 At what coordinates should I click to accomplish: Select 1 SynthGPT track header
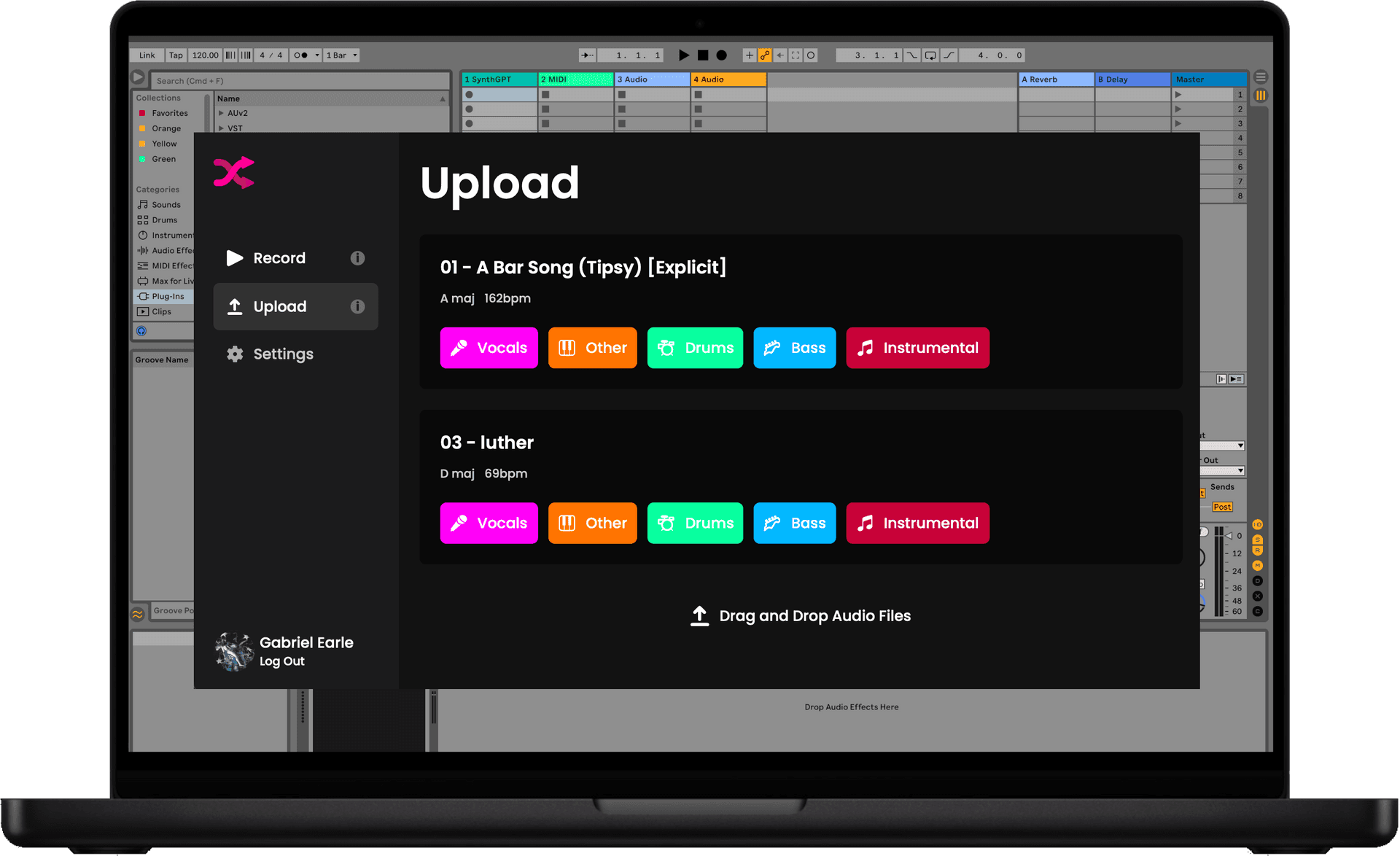[499, 79]
